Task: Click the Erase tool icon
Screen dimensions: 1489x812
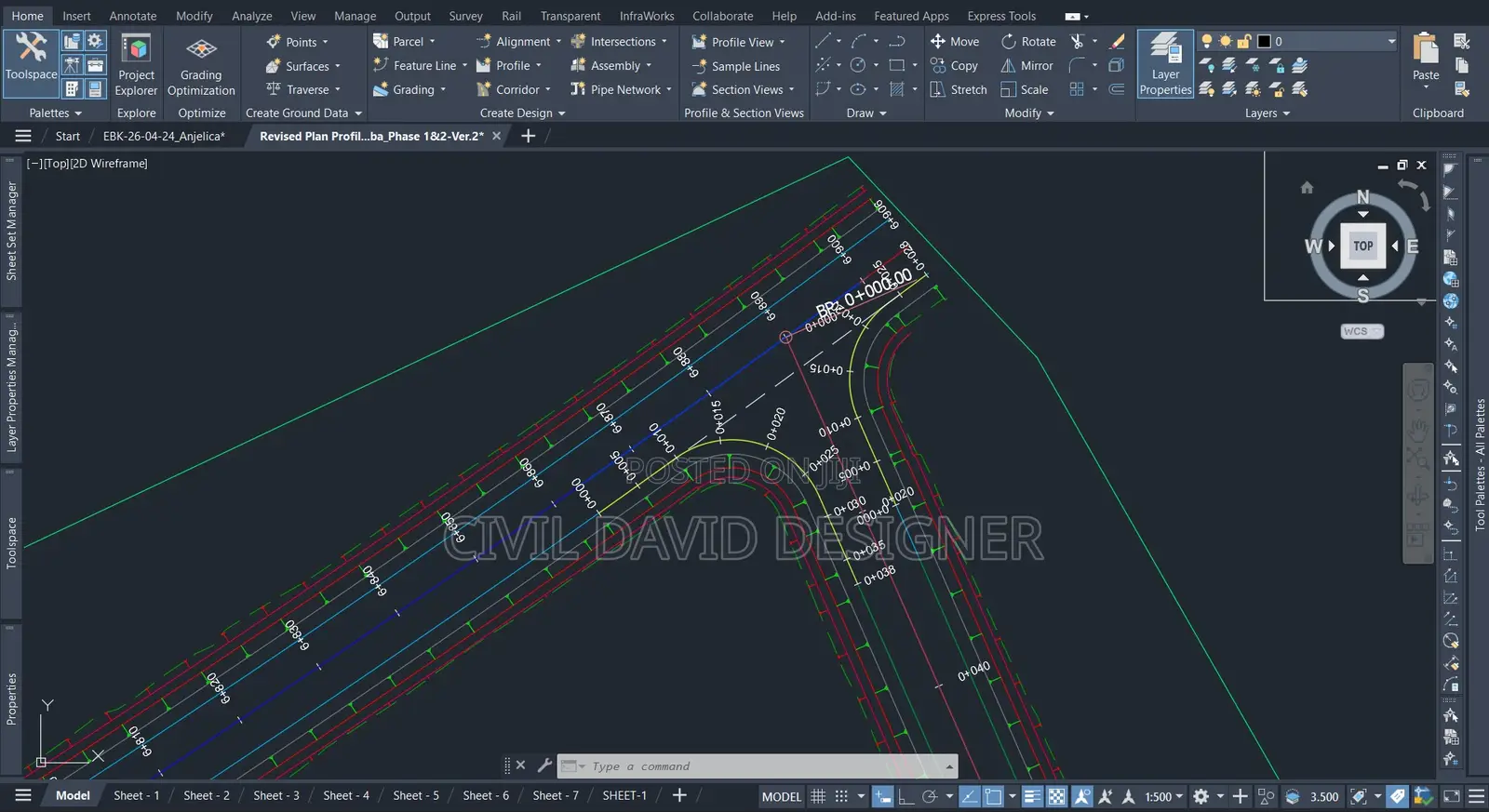Action: pyautogui.click(x=1118, y=41)
